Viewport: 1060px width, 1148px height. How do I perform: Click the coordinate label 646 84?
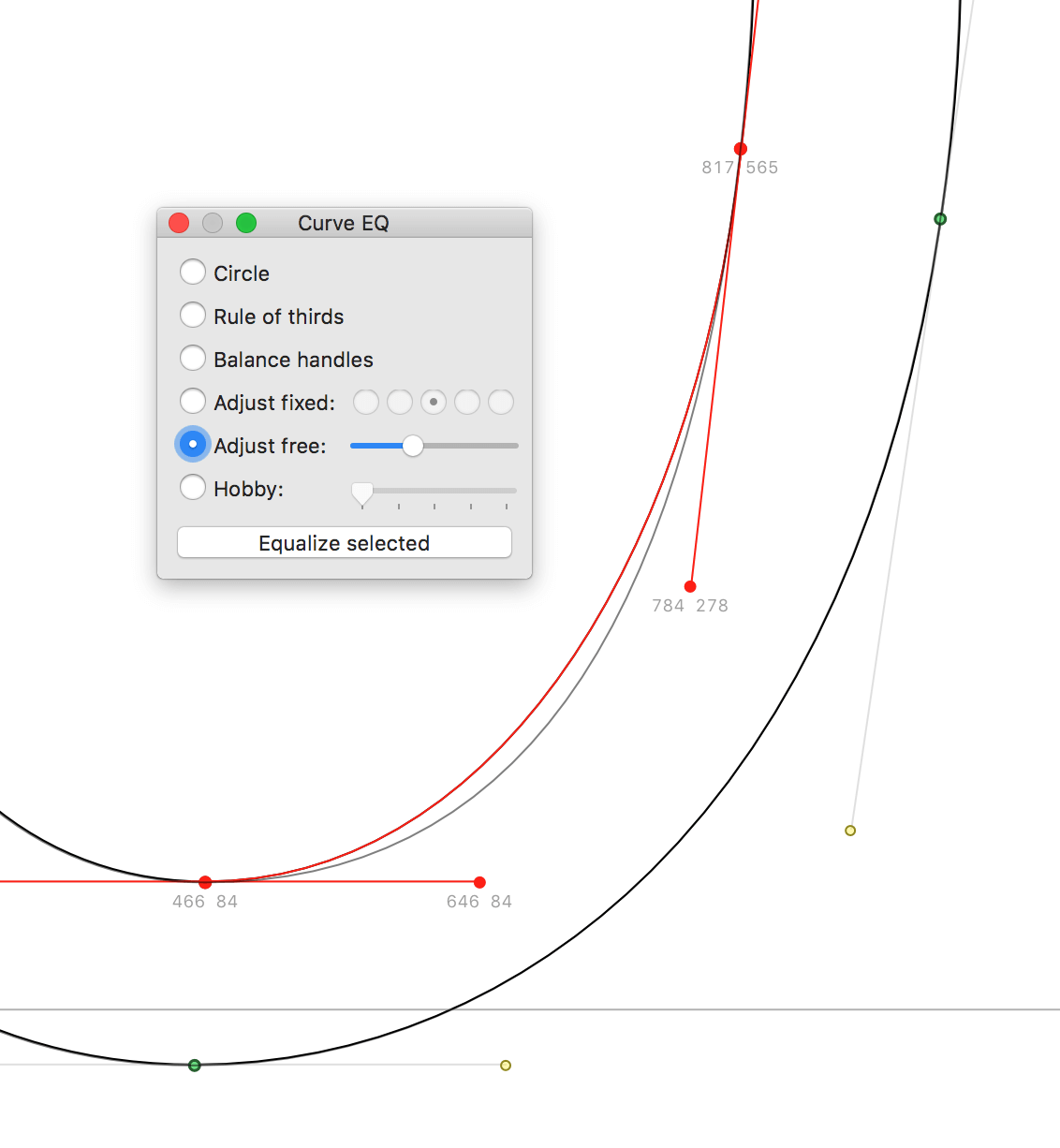point(479,902)
